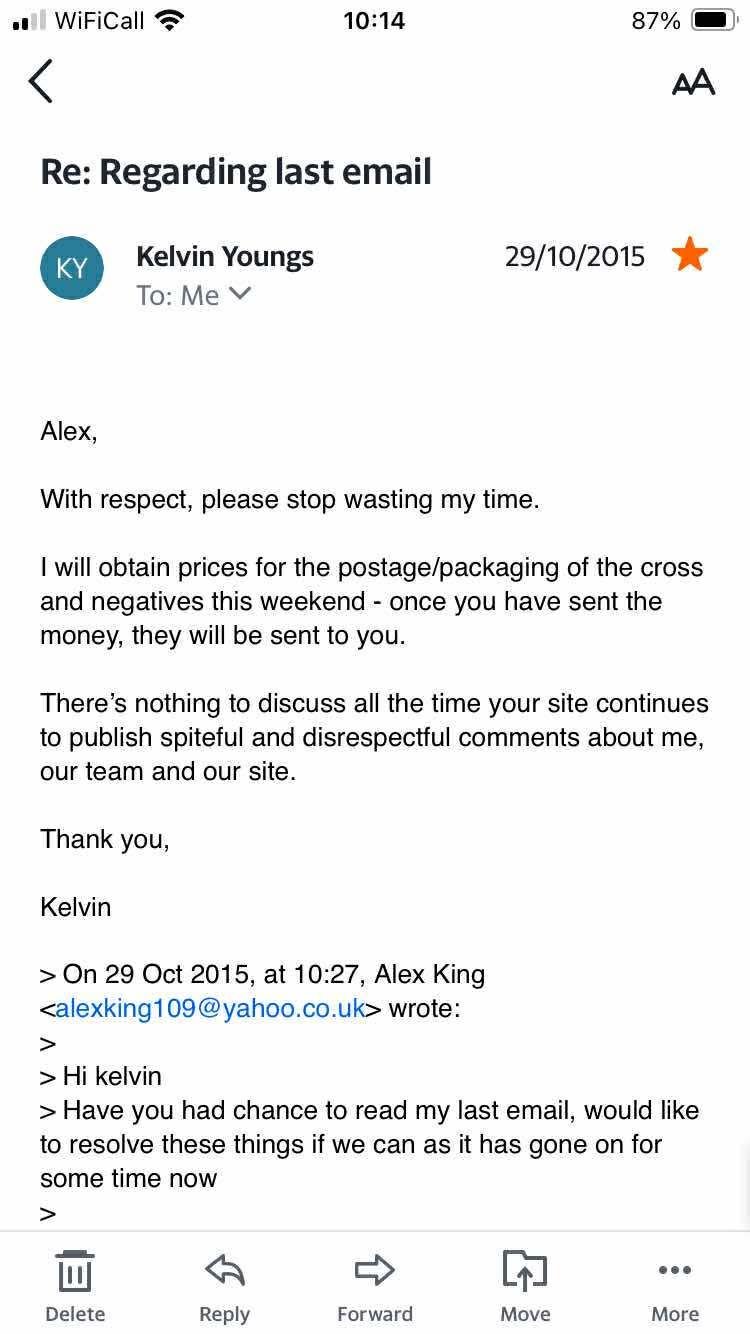The height and width of the screenshot is (1334, 750).
Task: Tap the 10:14 clock in status bar
Action: 374,21
